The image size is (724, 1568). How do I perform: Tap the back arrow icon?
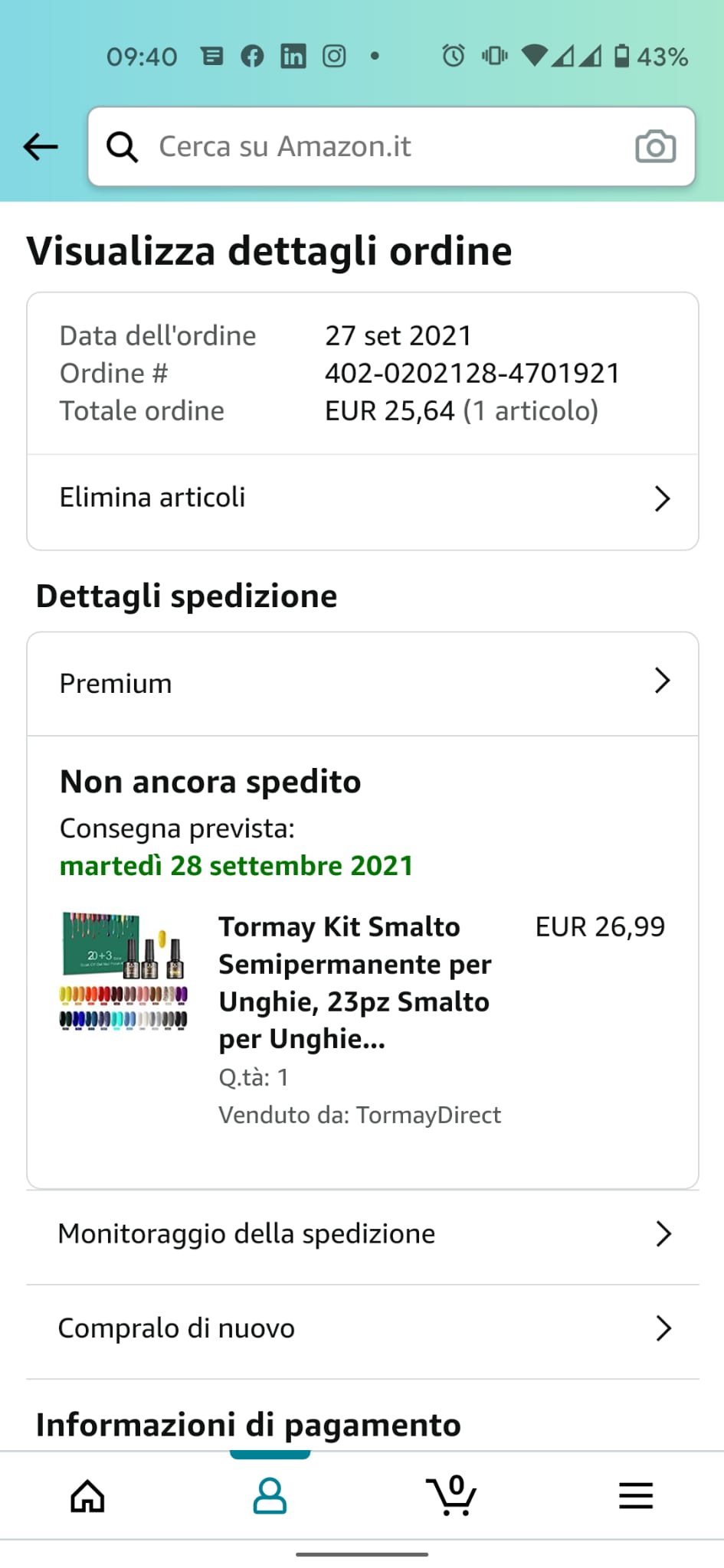(x=41, y=146)
